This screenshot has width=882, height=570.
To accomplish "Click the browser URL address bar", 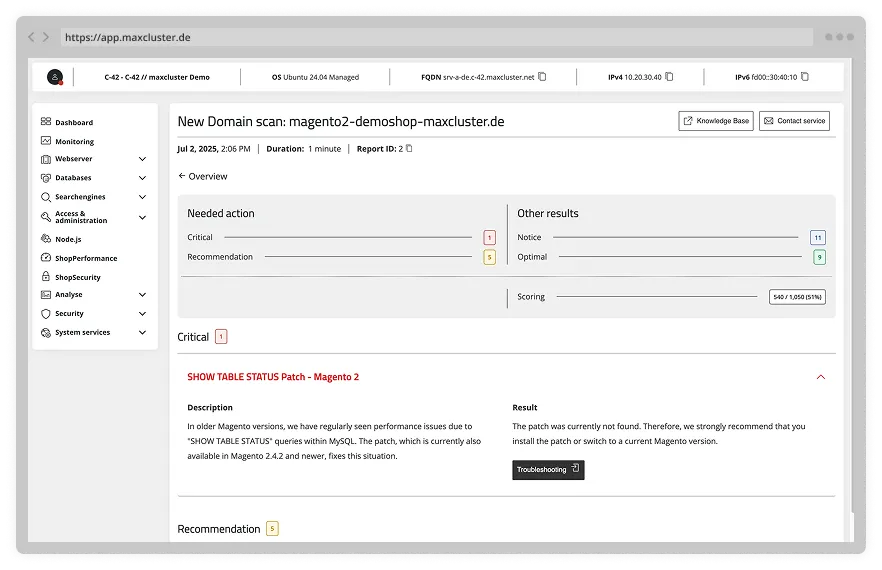I will [x=436, y=37].
